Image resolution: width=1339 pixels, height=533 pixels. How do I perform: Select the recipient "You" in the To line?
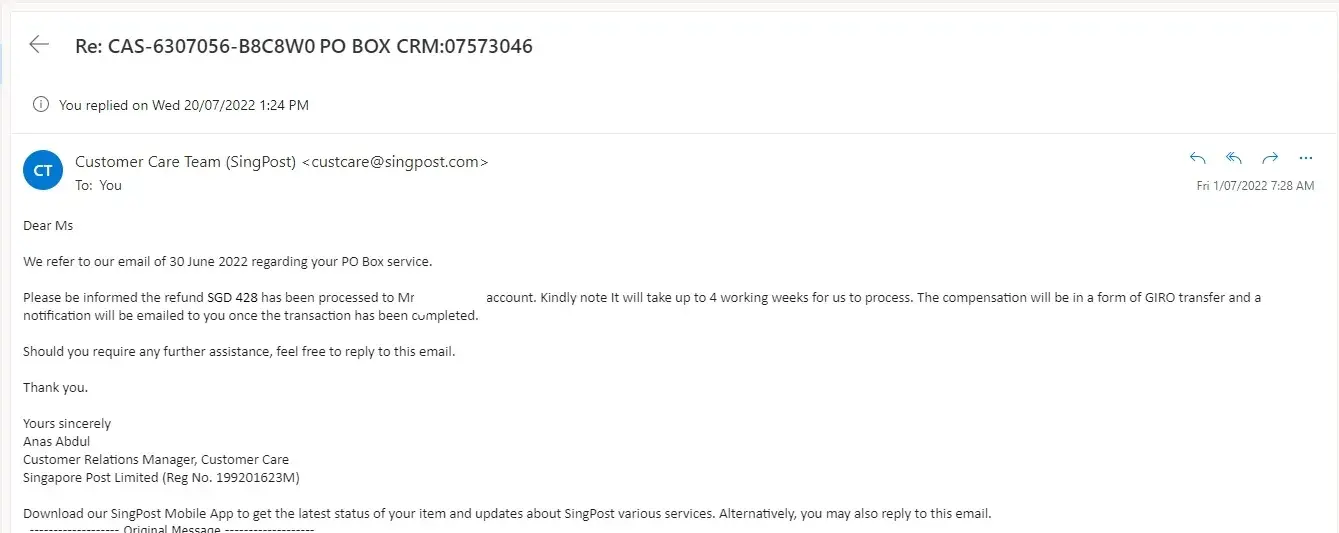pos(110,185)
